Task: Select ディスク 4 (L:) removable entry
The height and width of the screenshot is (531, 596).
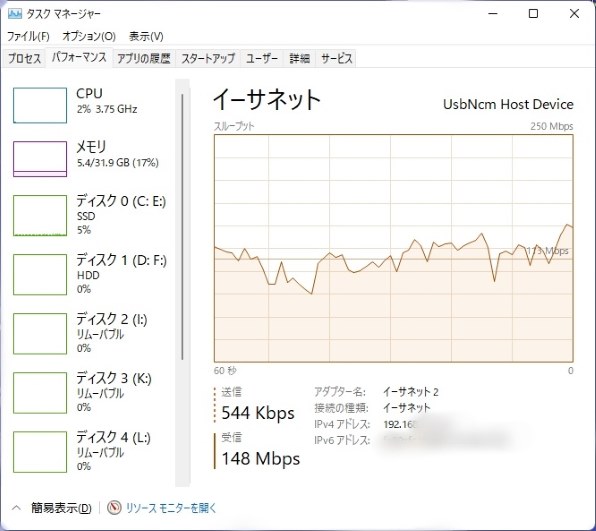Action: (90, 451)
